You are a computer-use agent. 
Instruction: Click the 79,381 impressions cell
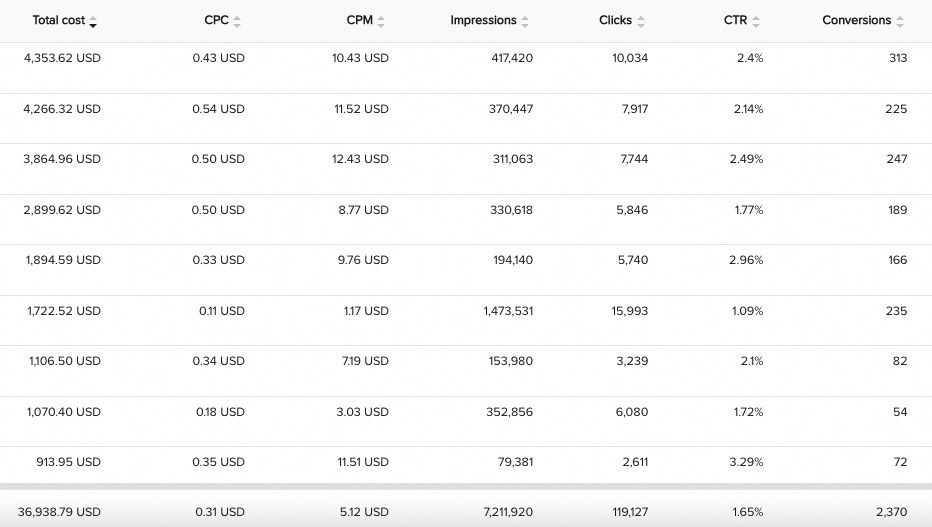pyautogui.click(x=515, y=462)
